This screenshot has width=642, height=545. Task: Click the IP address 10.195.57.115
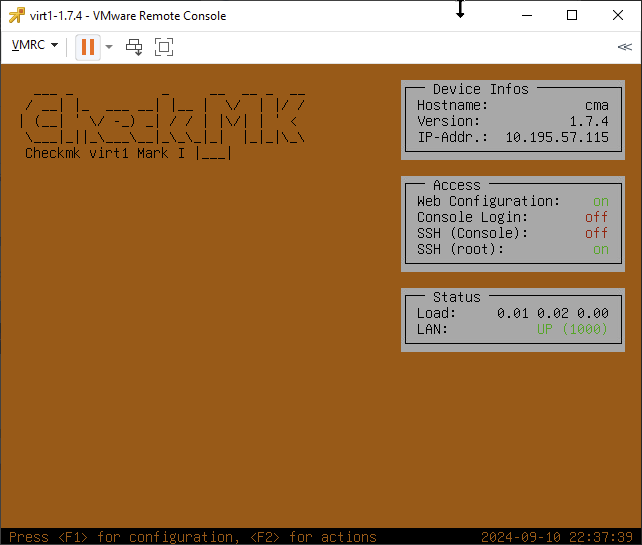pyautogui.click(x=556, y=137)
